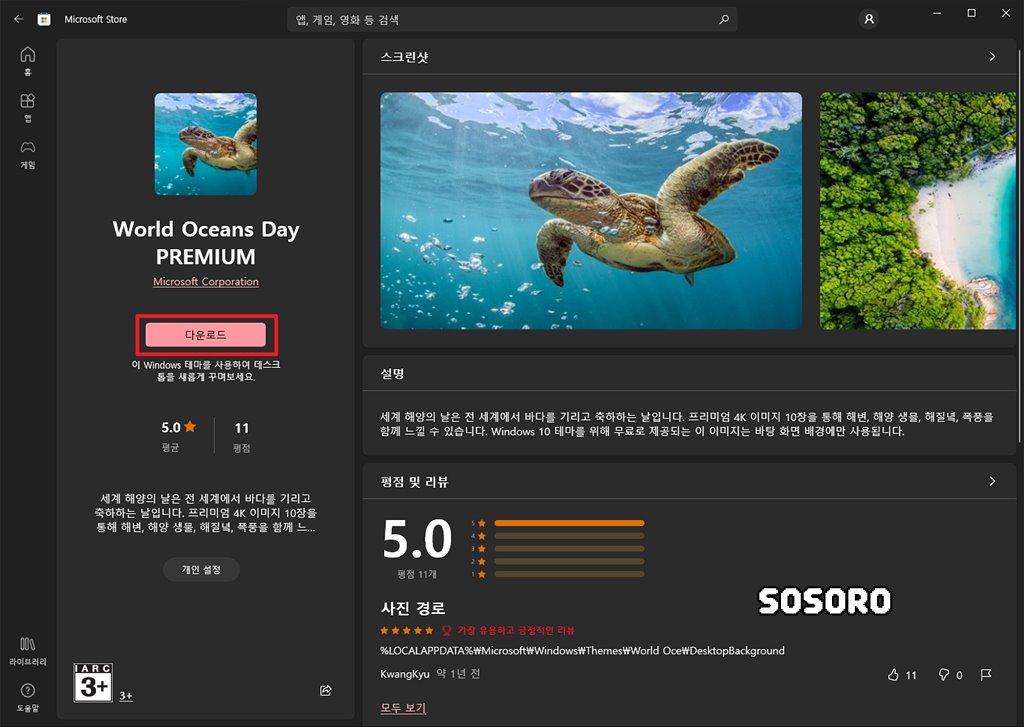Click the World Oceans Day PREMIUM title
The width and height of the screenshot is (1024, 727).
206,242
